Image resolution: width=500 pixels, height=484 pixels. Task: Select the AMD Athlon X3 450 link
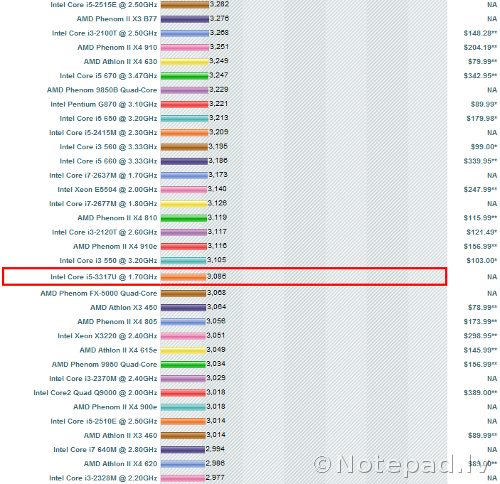(x=124, y=308)
